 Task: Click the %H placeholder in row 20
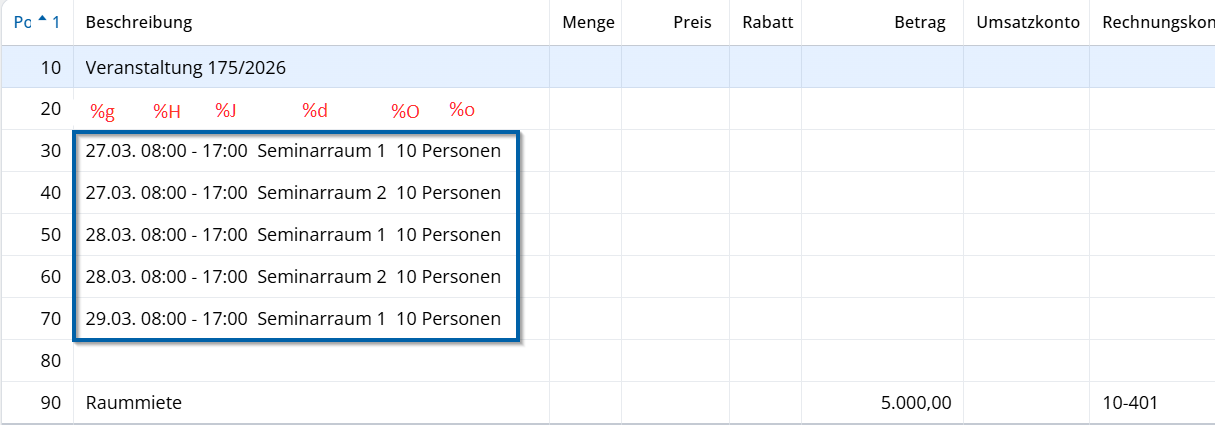coord(166,111)
